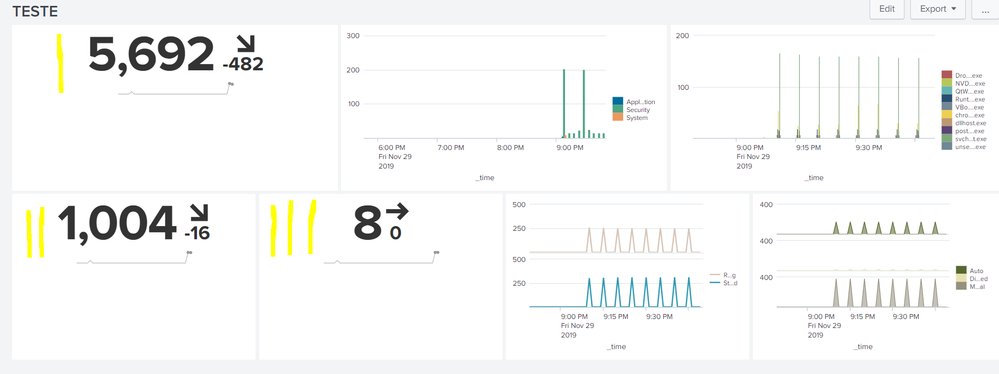Click the sparkline under the 1,004 value
The image size is (999, 374).
(x=134, y=258)
